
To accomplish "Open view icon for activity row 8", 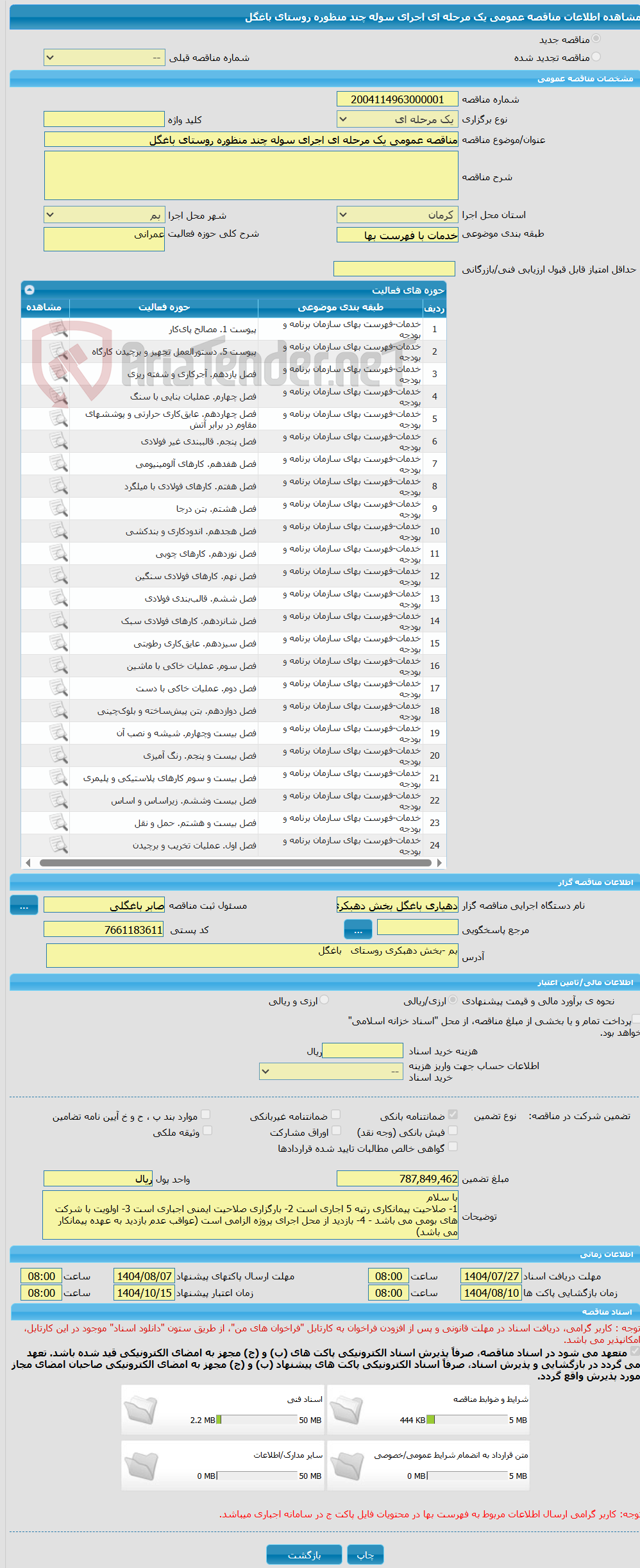I will pyautogui.click(x=58, y=486).
